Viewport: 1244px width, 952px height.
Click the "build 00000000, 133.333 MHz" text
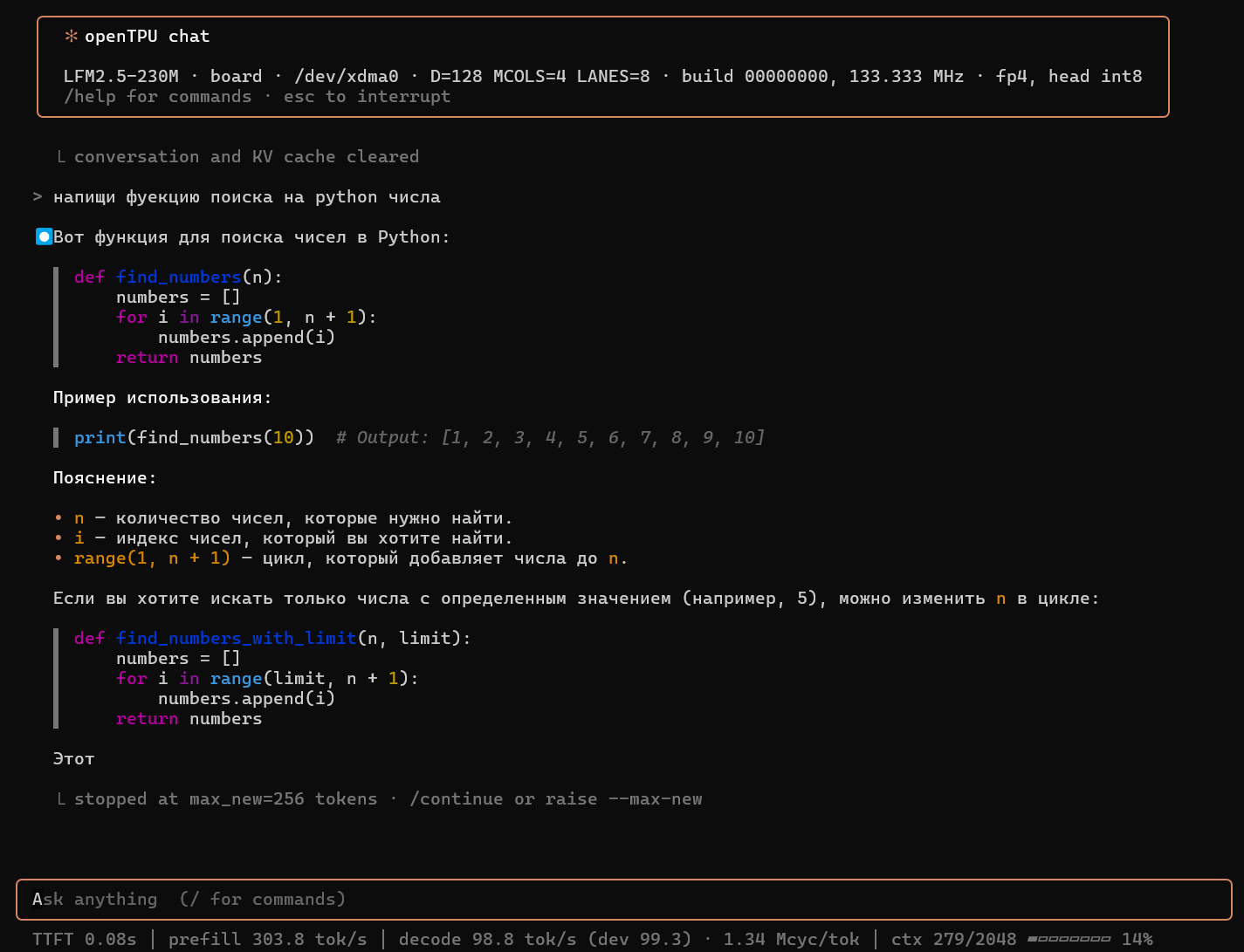[x=823, y=77]
